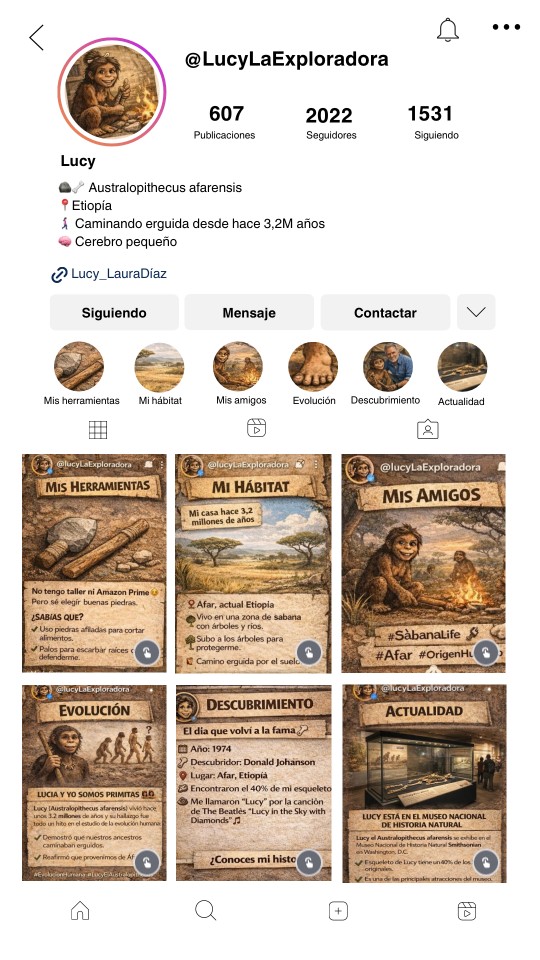Screen dimensions: 540x960
Task: Switch to the grid posts tab
Action: pos(98,430)
